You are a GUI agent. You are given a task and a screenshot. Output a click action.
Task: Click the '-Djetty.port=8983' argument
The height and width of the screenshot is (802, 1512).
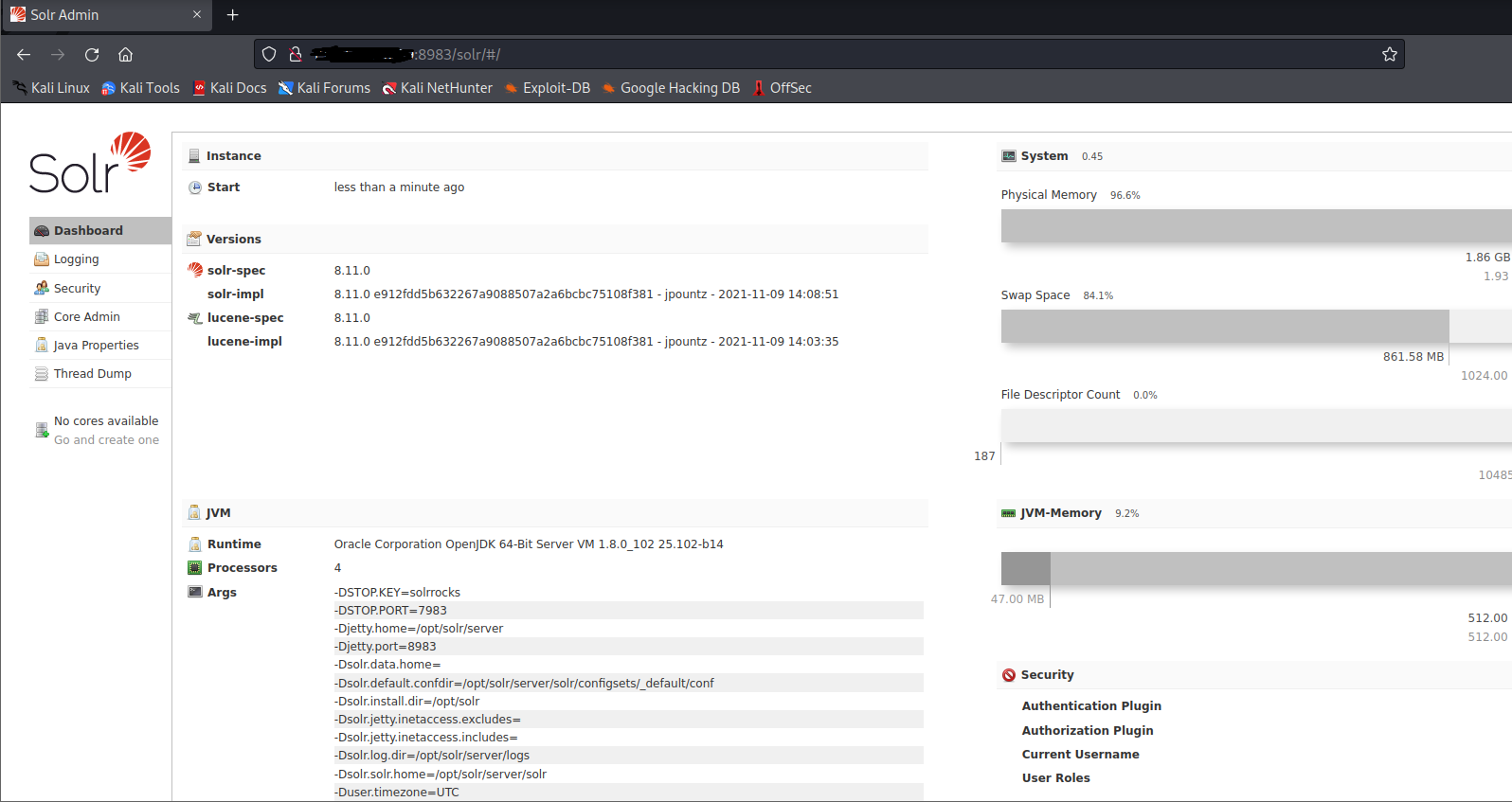pyautogui.click(x=386, y=647)
